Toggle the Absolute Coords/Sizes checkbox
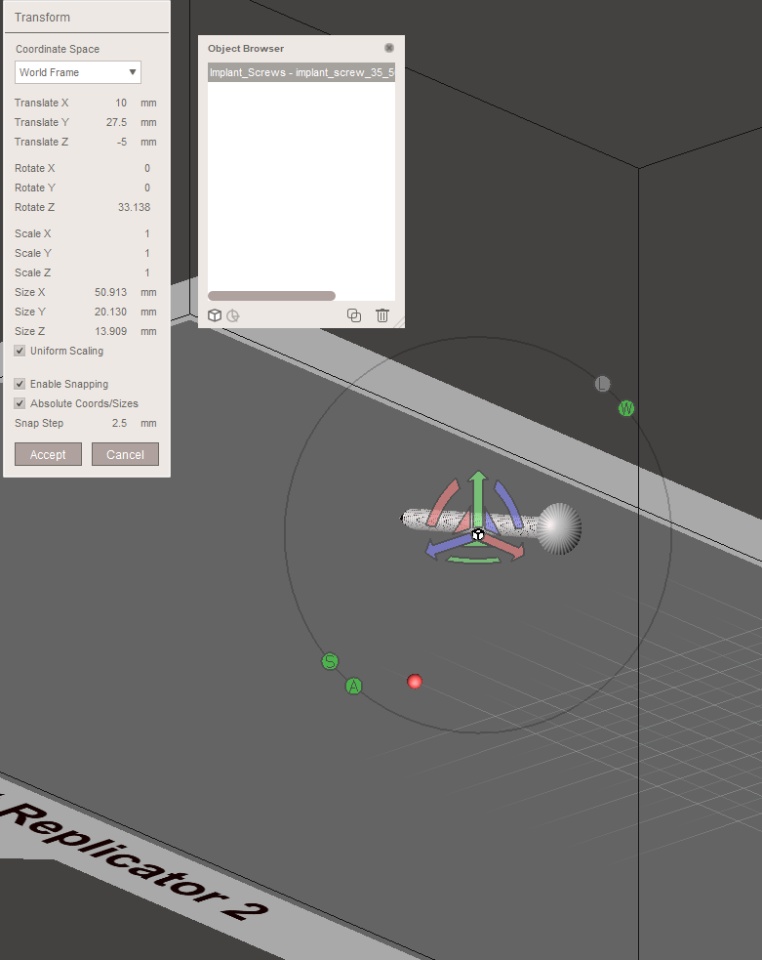This screenshot has width=762, height=960. (20, 403)
